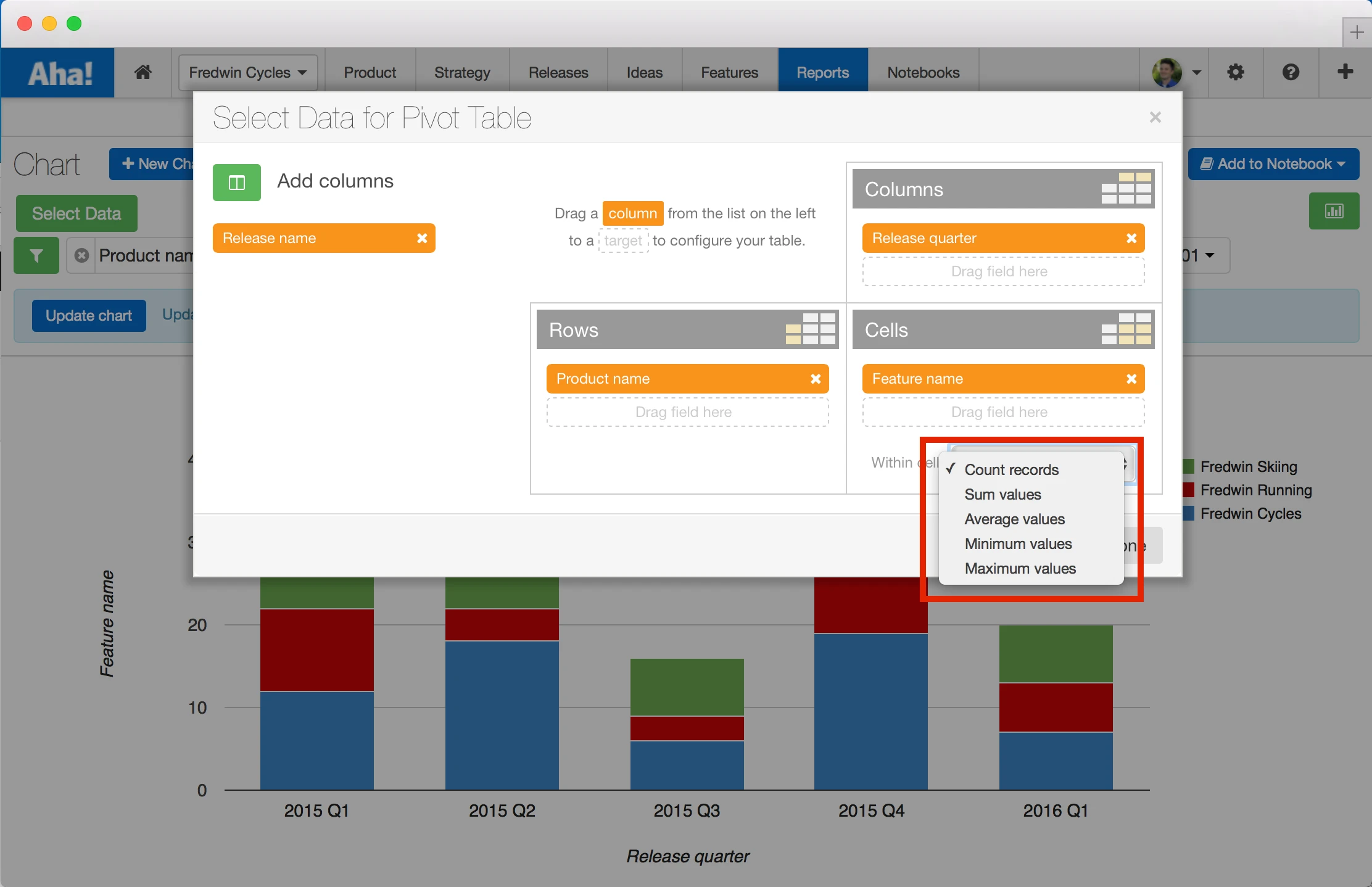This screenshot has width=1372, height=887.
Task: Click the help question mark icon
Action: tap(1291, 72)
